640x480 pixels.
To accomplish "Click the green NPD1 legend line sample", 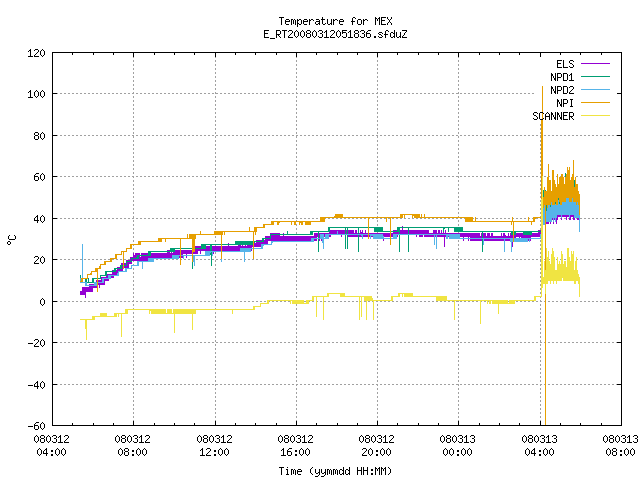I will (595, 77).
